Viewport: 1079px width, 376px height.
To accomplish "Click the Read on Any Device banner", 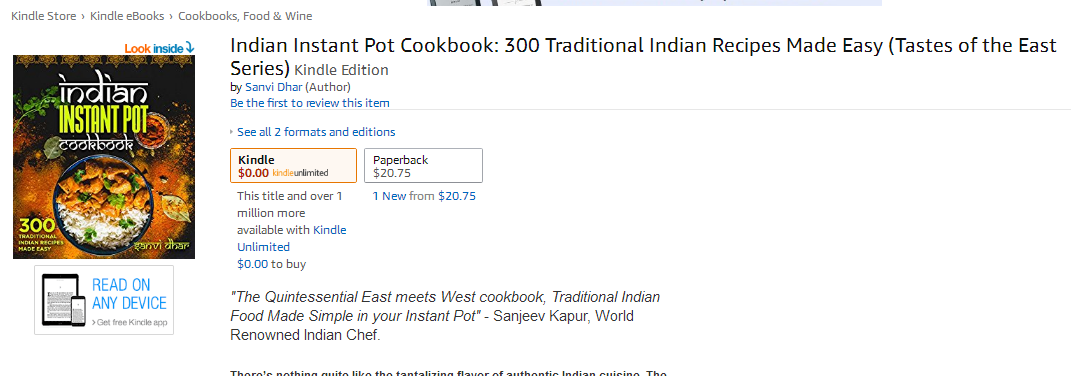I will tap(104, 300).
